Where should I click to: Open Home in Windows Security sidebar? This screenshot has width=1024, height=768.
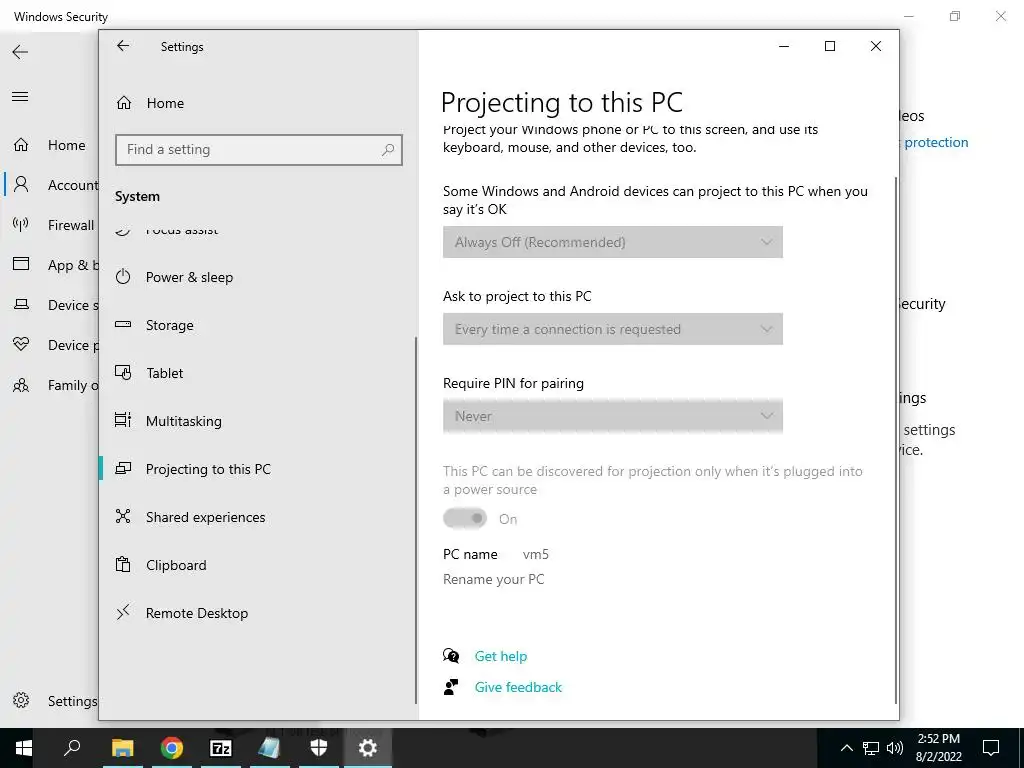click(x=50, y=145)
